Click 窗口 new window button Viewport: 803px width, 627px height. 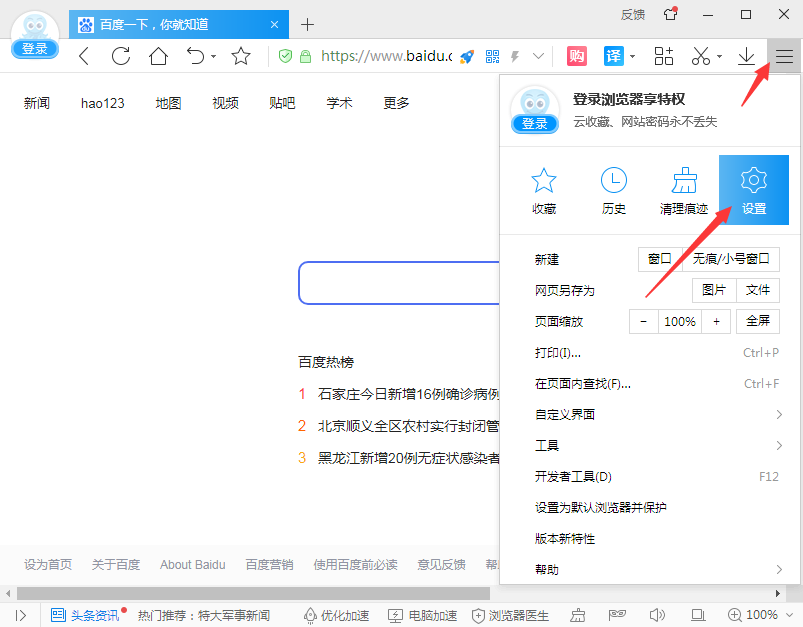click(x=660, y=259)
